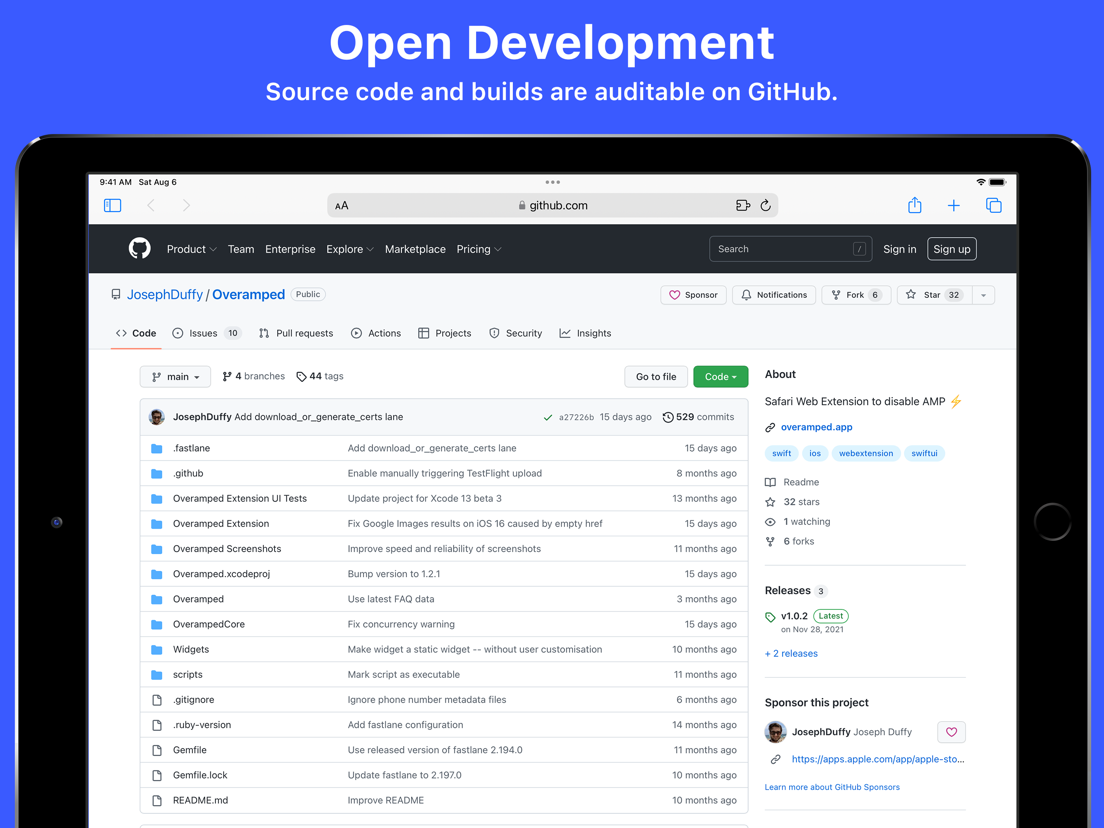This screenshot has width=1104, height=828.
Task: Click the github.com address bar
Action: pos(553,206)
